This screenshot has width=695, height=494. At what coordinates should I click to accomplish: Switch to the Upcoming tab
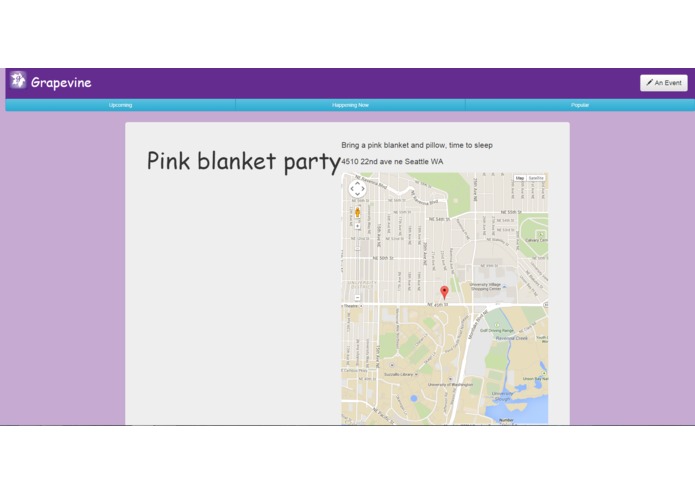coord(121,105)
